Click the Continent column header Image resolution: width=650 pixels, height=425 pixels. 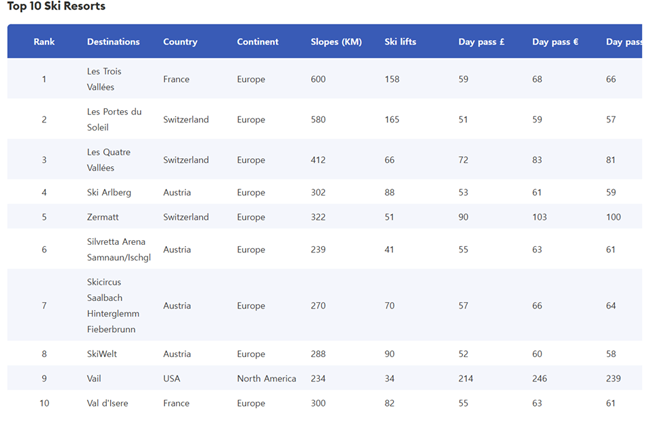click(258, 42)
